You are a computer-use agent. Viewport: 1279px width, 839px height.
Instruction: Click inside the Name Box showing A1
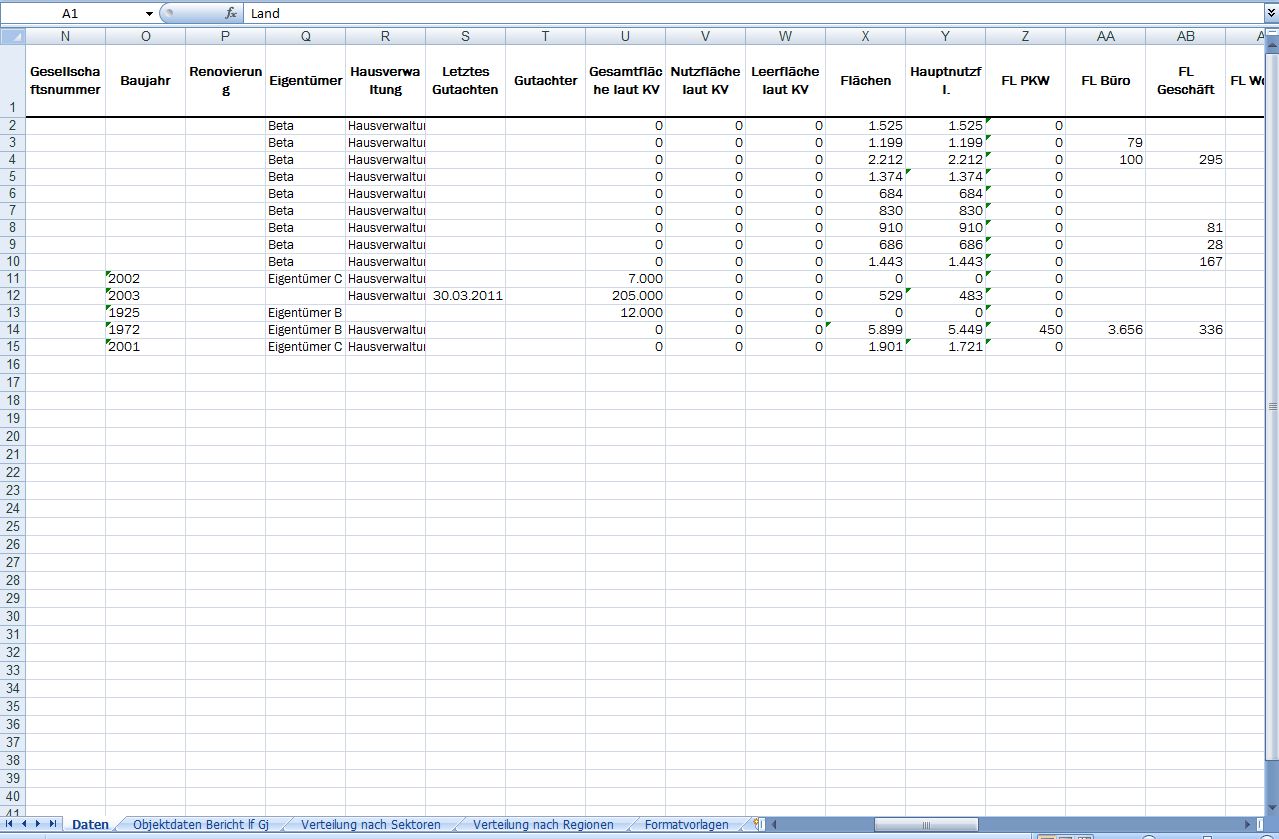coord(70,14)
